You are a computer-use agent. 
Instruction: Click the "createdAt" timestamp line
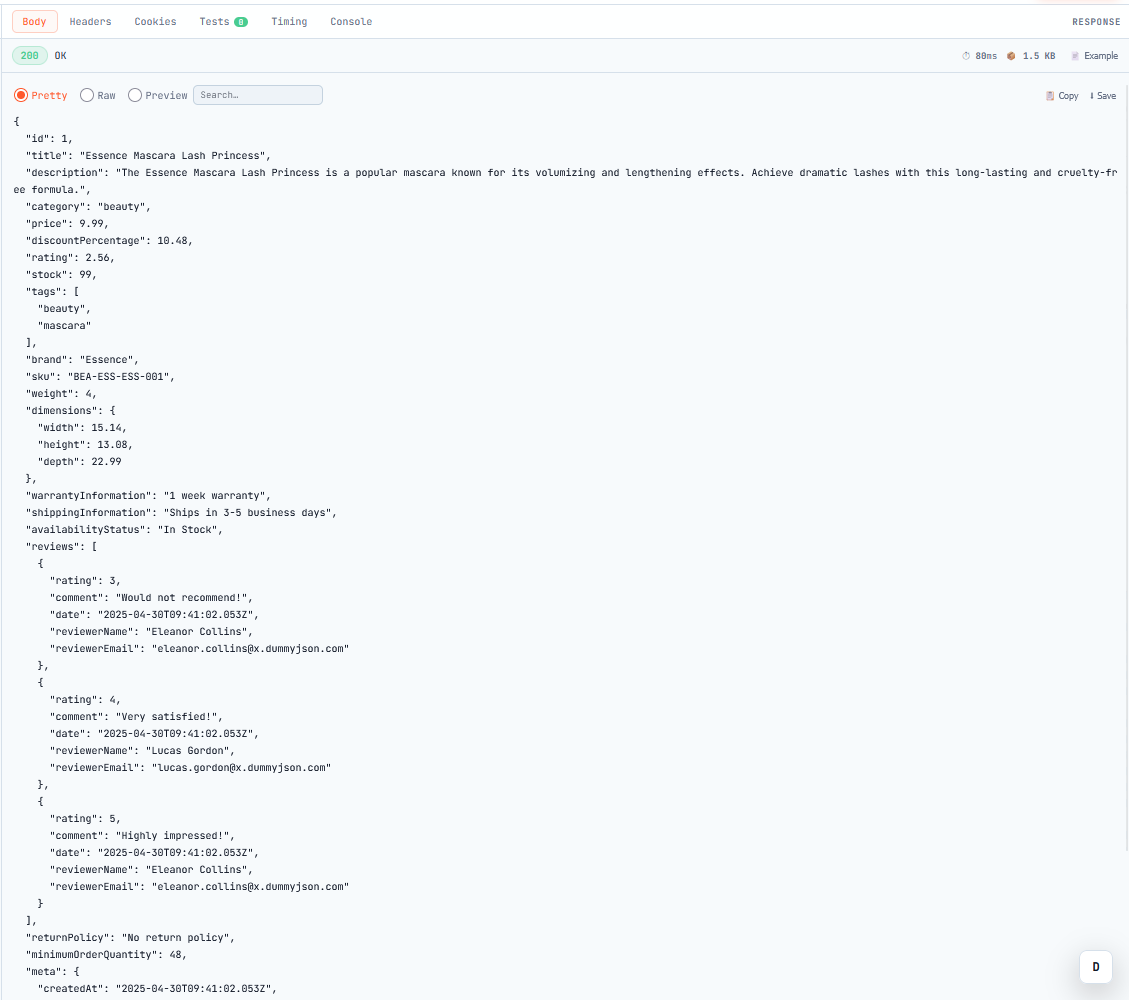(x=157, y=988)
